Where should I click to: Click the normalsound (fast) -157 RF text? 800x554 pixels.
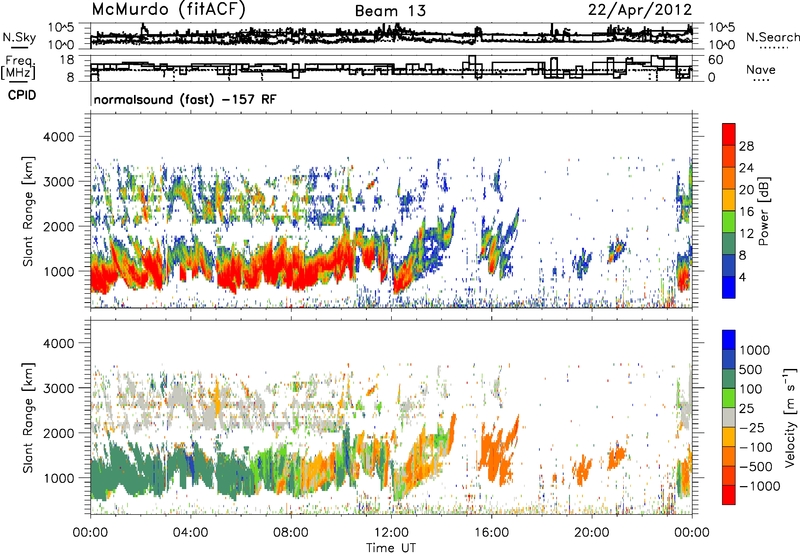click(185, 99)
